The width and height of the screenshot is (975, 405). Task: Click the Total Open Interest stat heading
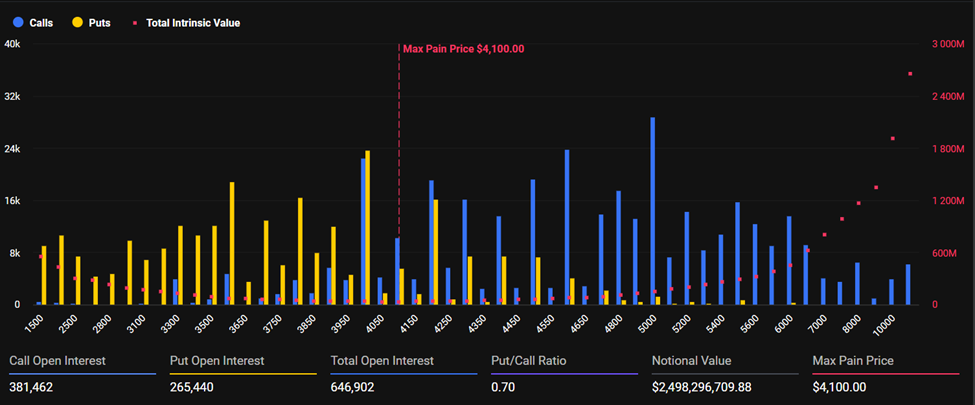[382, 361]
